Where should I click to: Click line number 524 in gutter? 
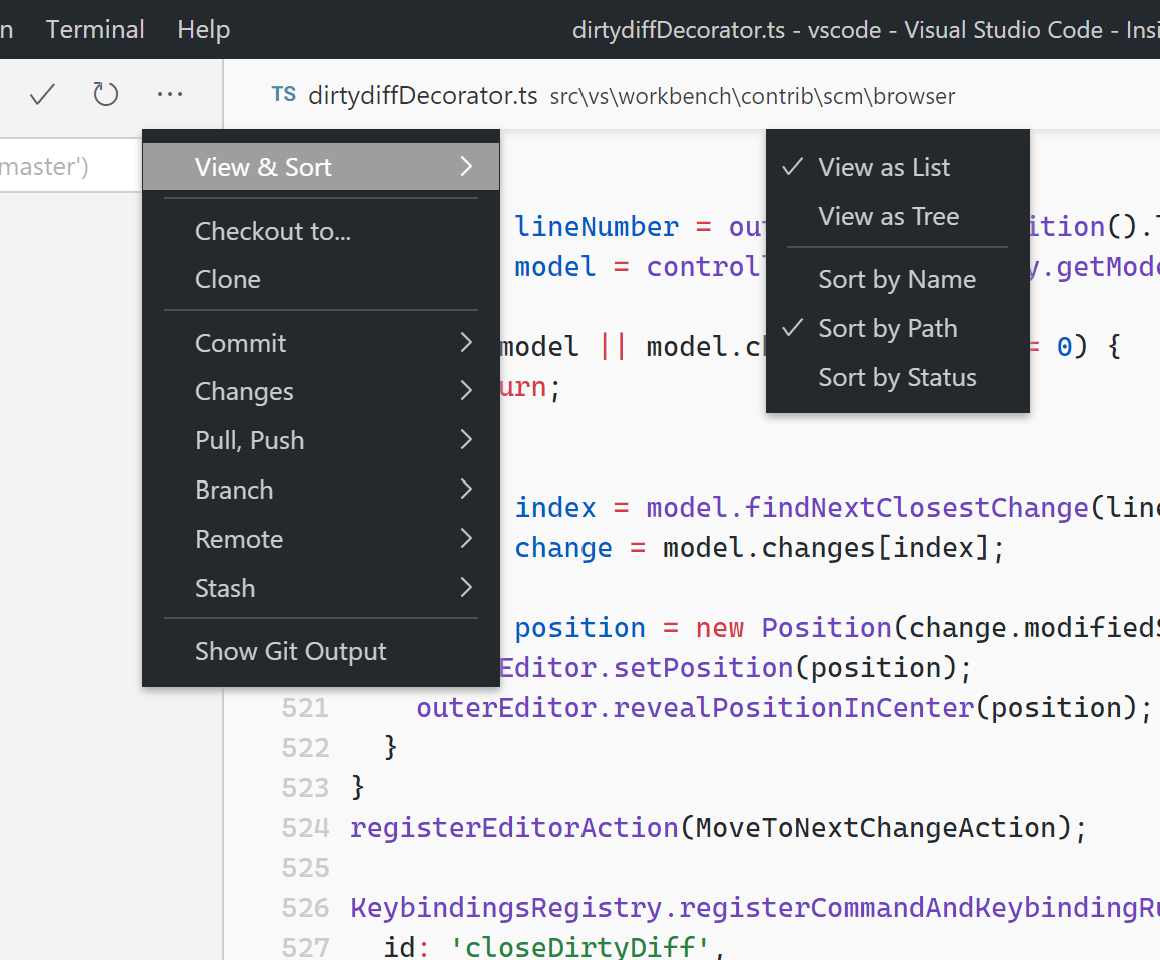(305, 828)
